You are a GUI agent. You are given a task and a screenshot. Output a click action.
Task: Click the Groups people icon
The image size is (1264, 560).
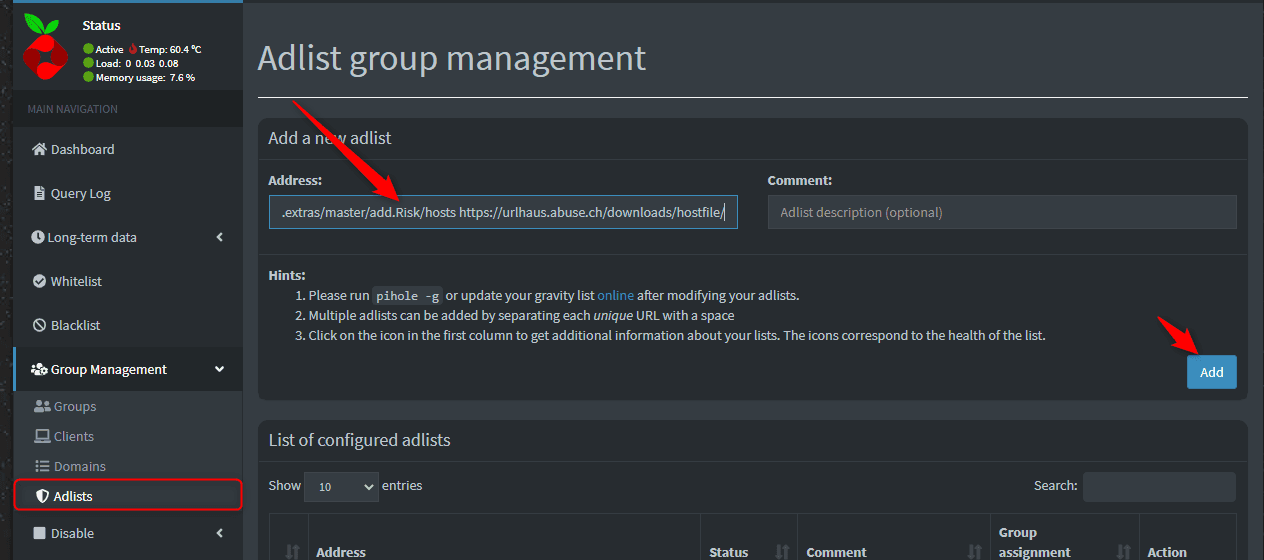point(42,406)
